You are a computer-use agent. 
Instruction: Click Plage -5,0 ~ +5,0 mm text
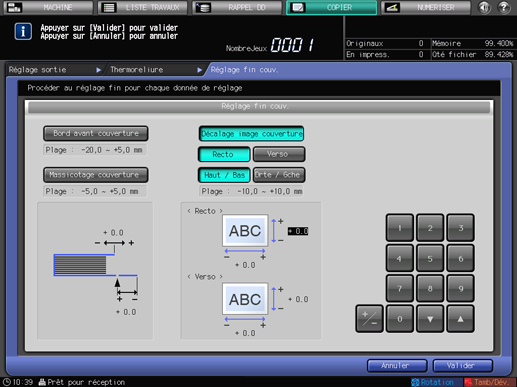95,191
